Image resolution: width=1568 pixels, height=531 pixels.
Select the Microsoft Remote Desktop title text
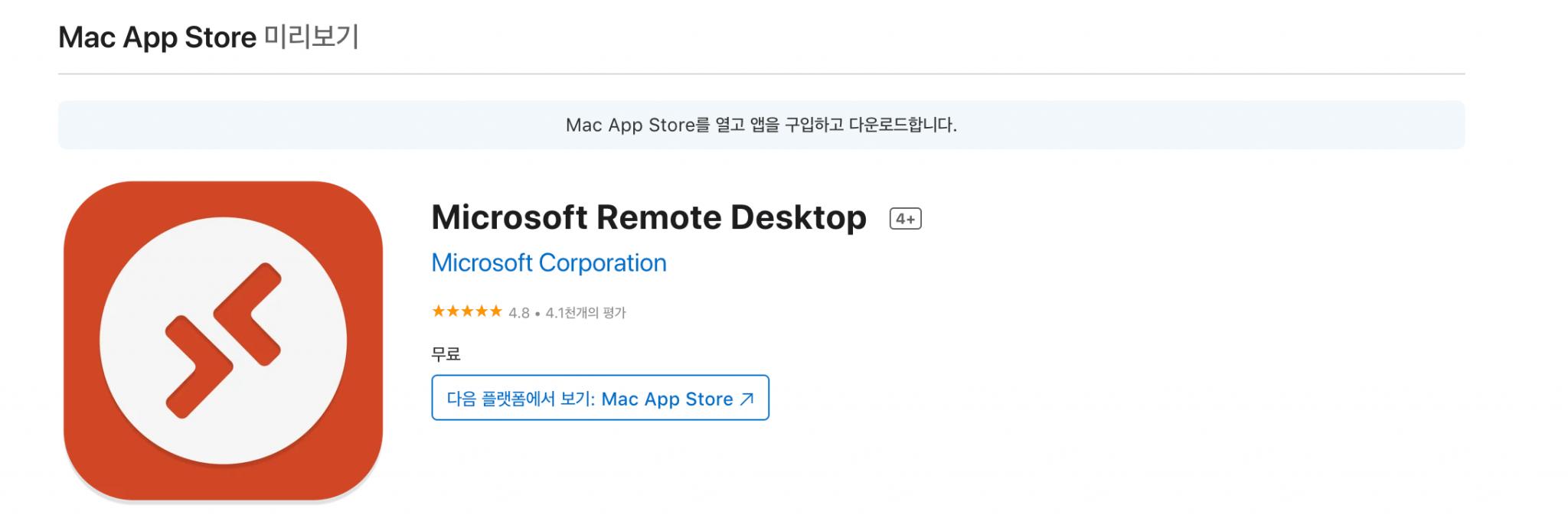(x=648, y=217)
